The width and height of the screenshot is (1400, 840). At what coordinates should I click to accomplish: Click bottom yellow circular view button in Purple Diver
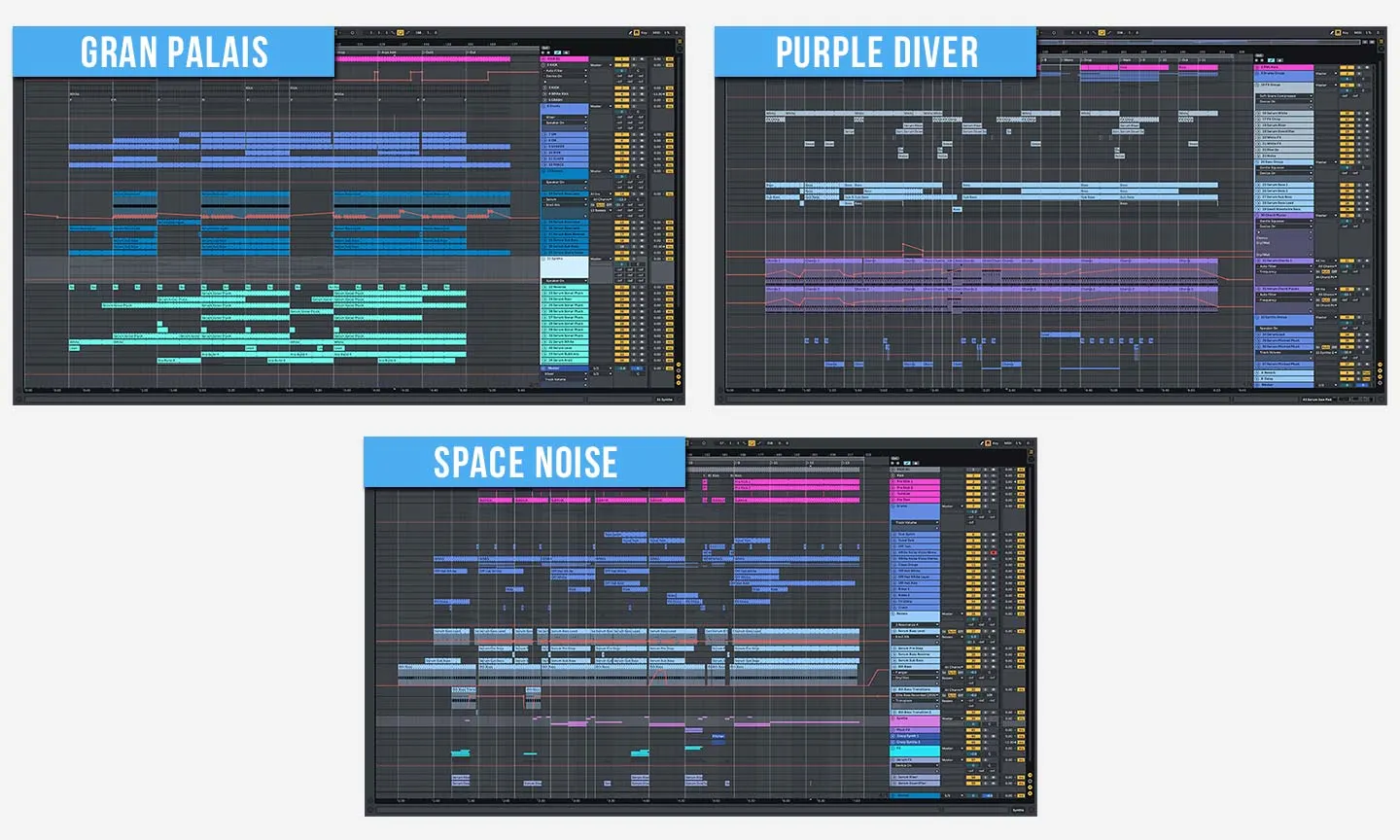(x=1380, y=377)
